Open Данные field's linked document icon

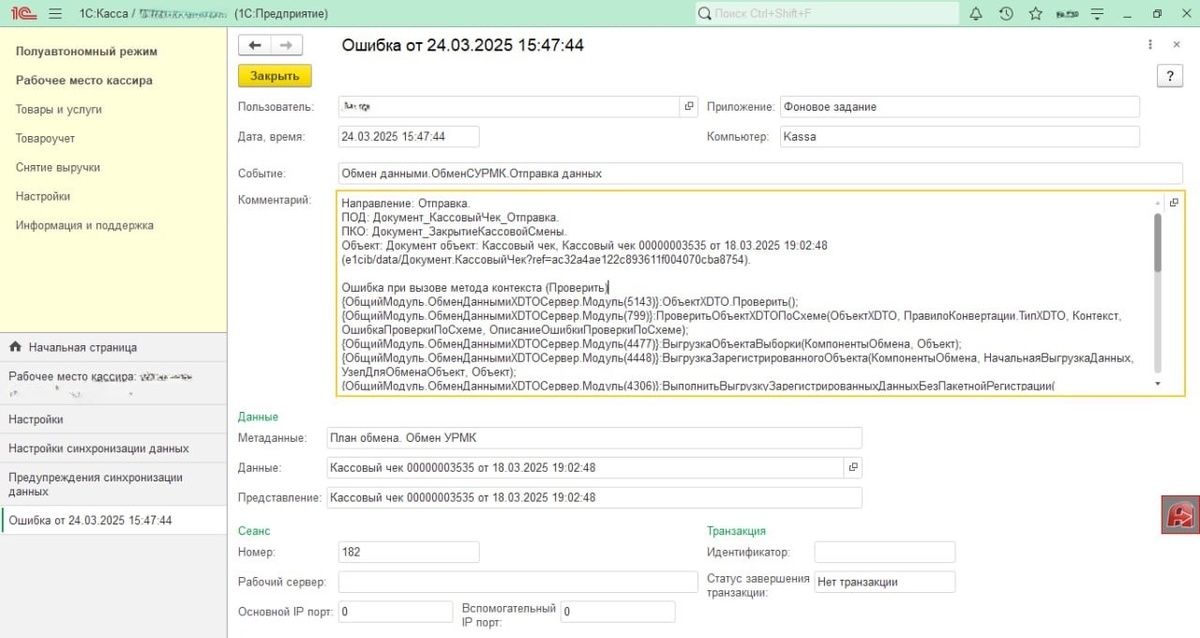coord(853,467)
